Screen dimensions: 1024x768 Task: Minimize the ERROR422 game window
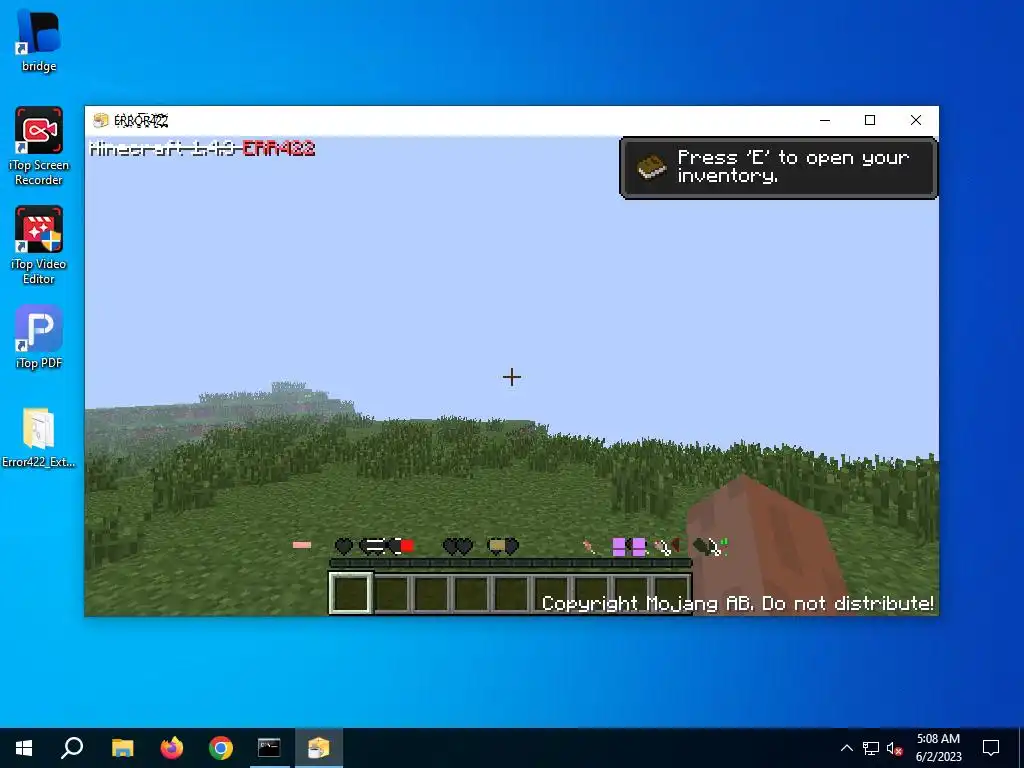(825, 120)
